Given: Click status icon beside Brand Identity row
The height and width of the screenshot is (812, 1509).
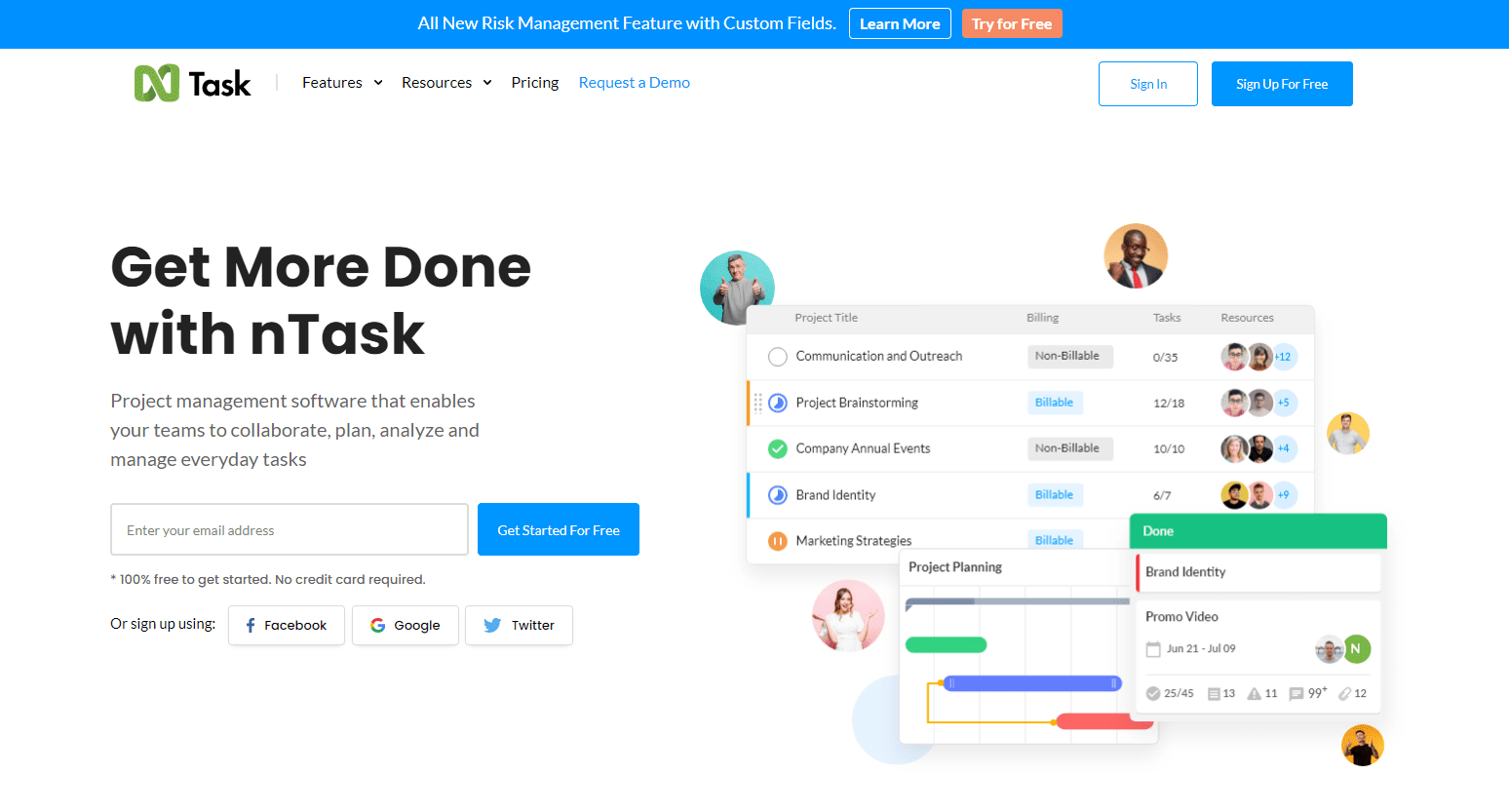Looking at the screenshot, I should click(778, 495).
